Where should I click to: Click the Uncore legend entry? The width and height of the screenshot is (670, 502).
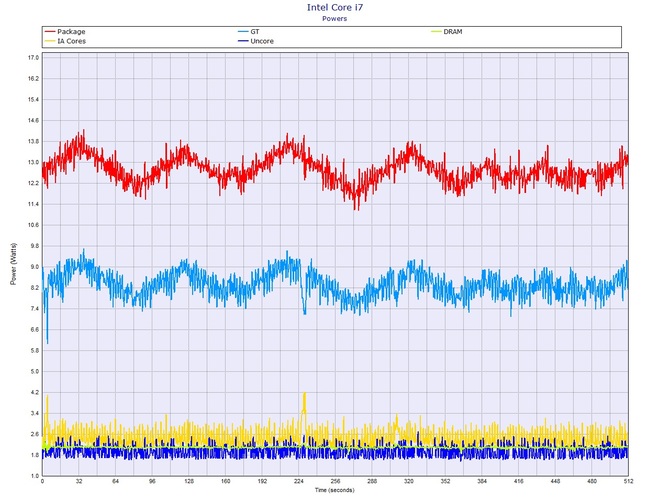click(x=256, y=41)
